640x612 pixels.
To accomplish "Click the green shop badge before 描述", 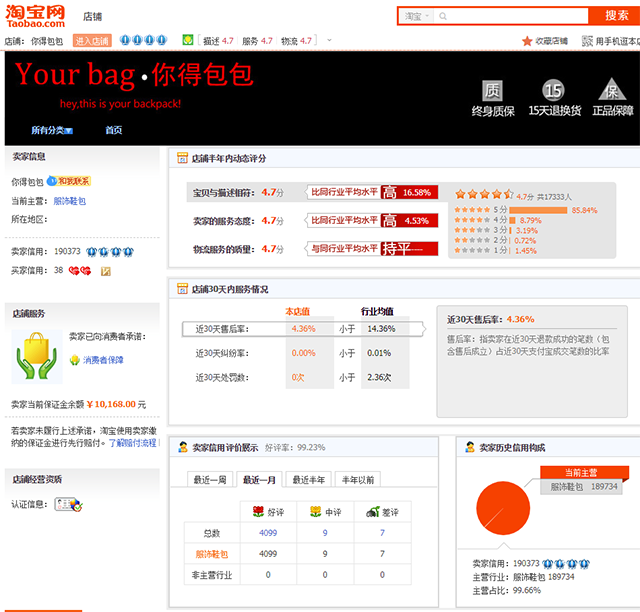I will click(x=188, y=41).
